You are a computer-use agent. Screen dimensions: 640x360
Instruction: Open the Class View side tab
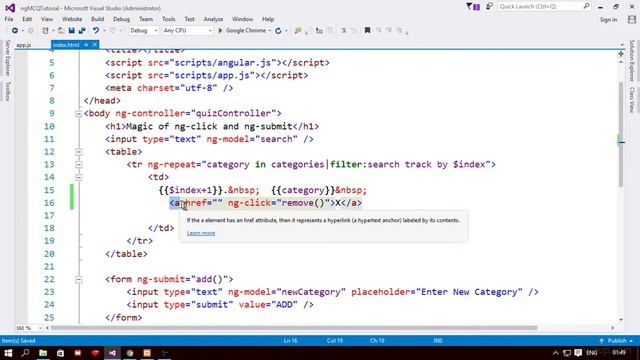(631, 100)
